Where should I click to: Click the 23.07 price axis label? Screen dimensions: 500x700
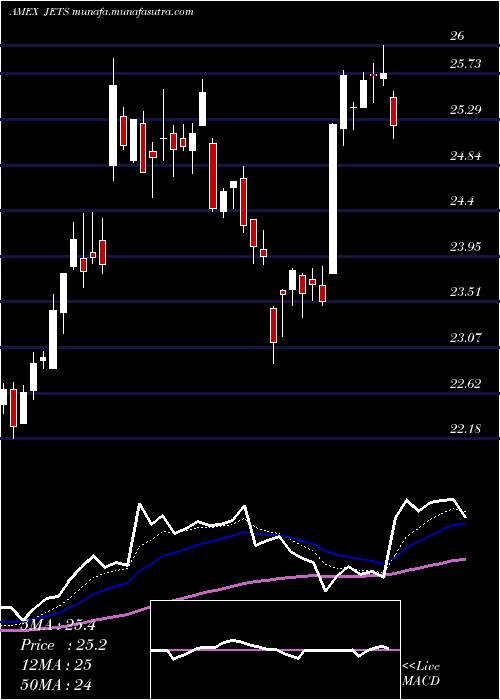click(x=466, y=338)
